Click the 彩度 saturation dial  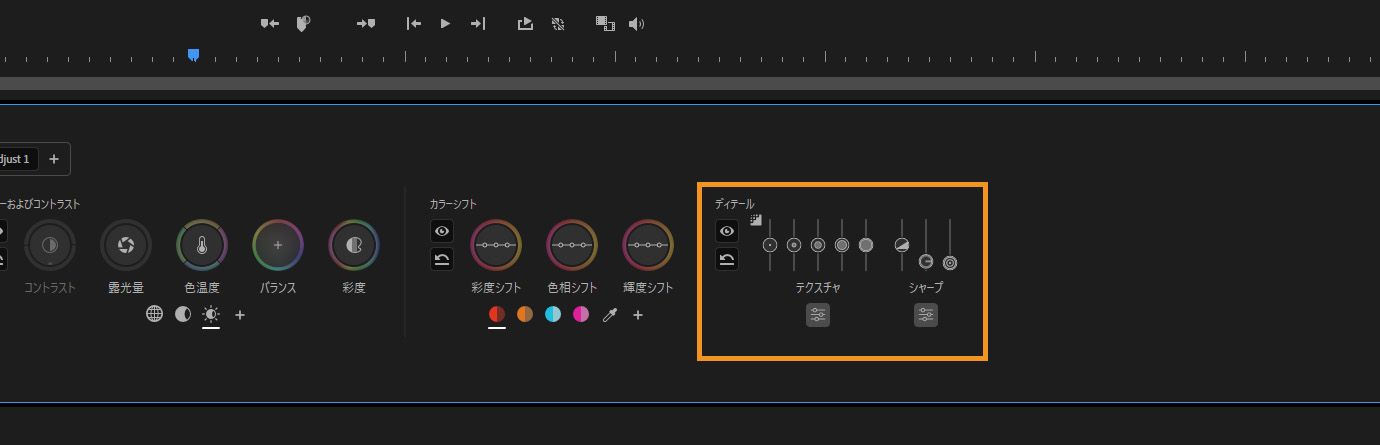[354, 245]
